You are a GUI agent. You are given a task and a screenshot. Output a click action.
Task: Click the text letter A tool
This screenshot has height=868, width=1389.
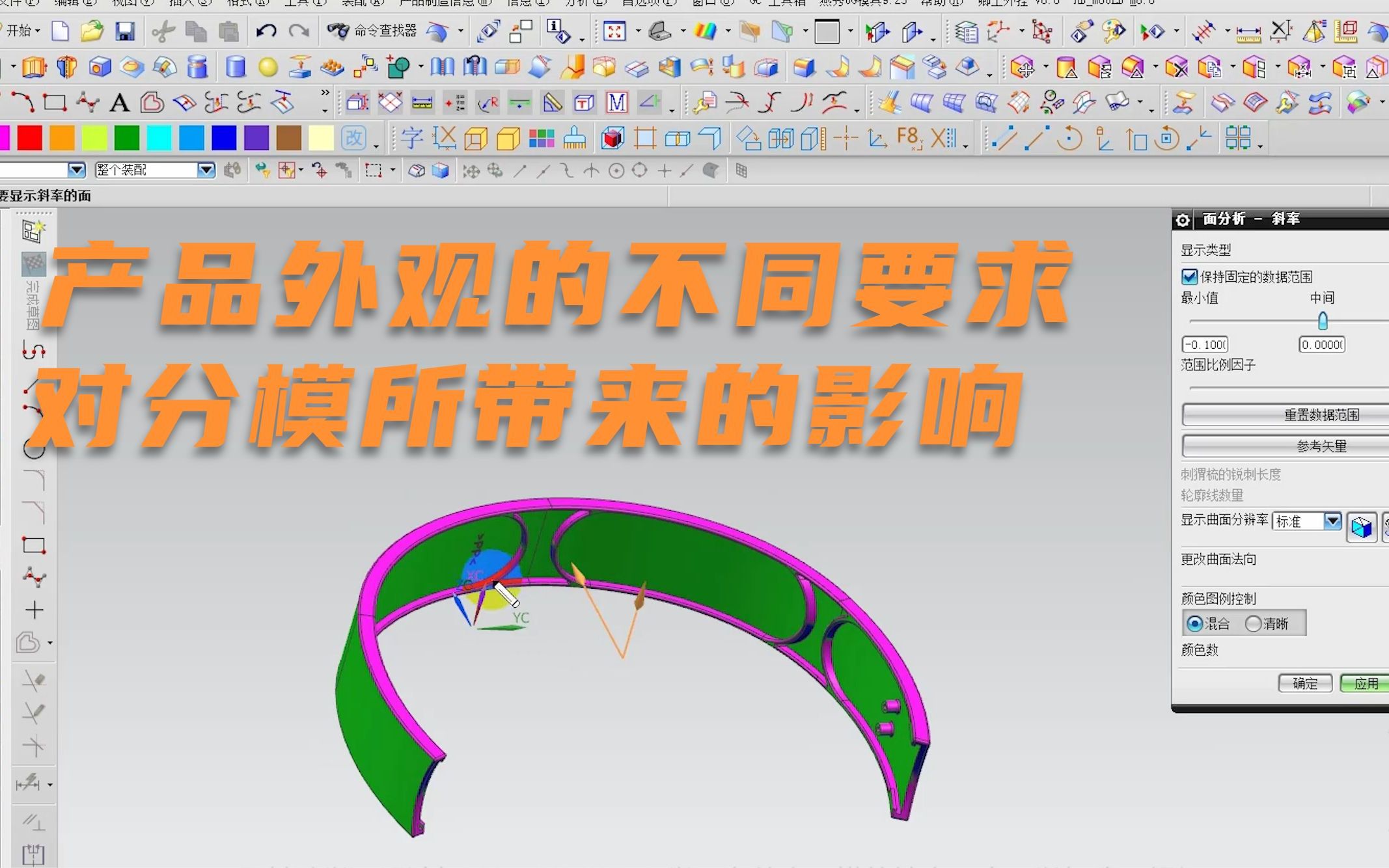[x=119, y=103]
